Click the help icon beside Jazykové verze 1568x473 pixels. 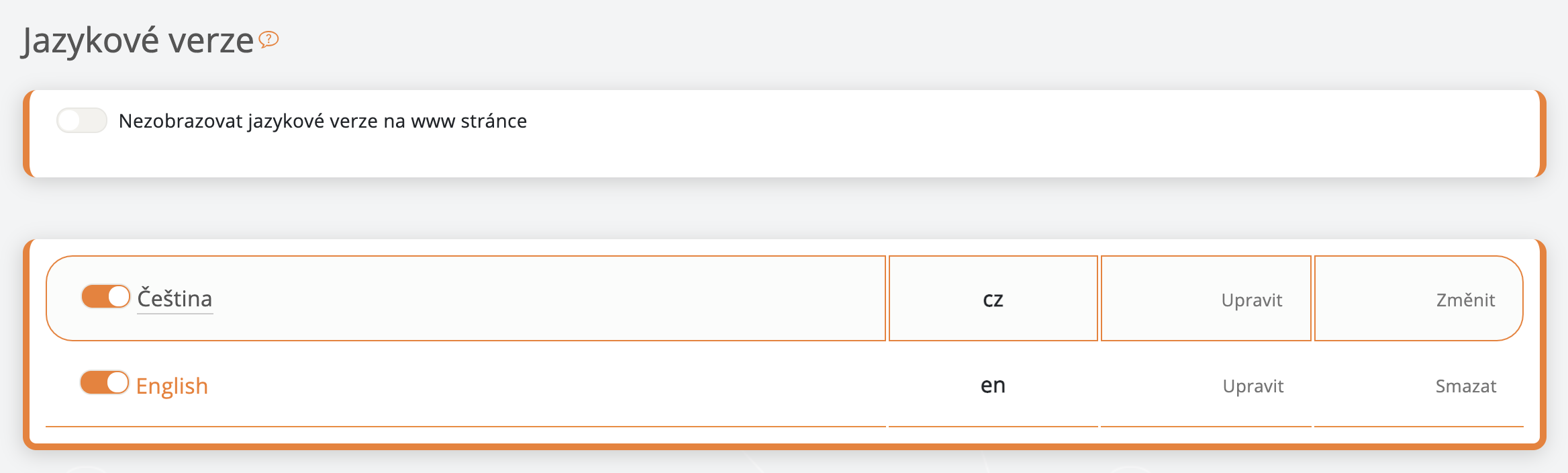pos(268,40)
